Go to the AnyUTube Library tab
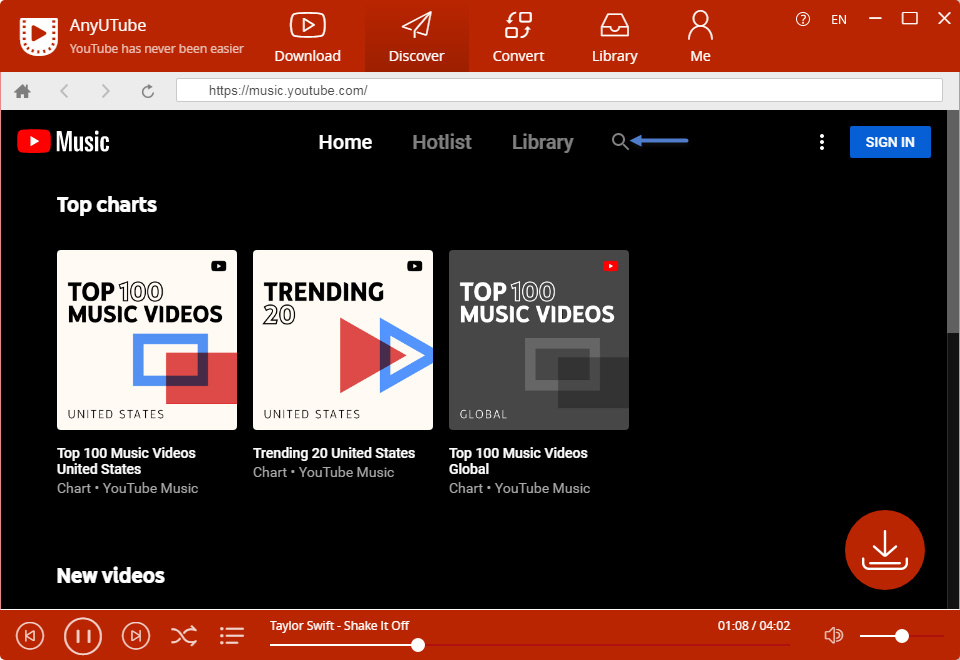The width and height of the screenshot is (960, 660). tap(614, 38)
